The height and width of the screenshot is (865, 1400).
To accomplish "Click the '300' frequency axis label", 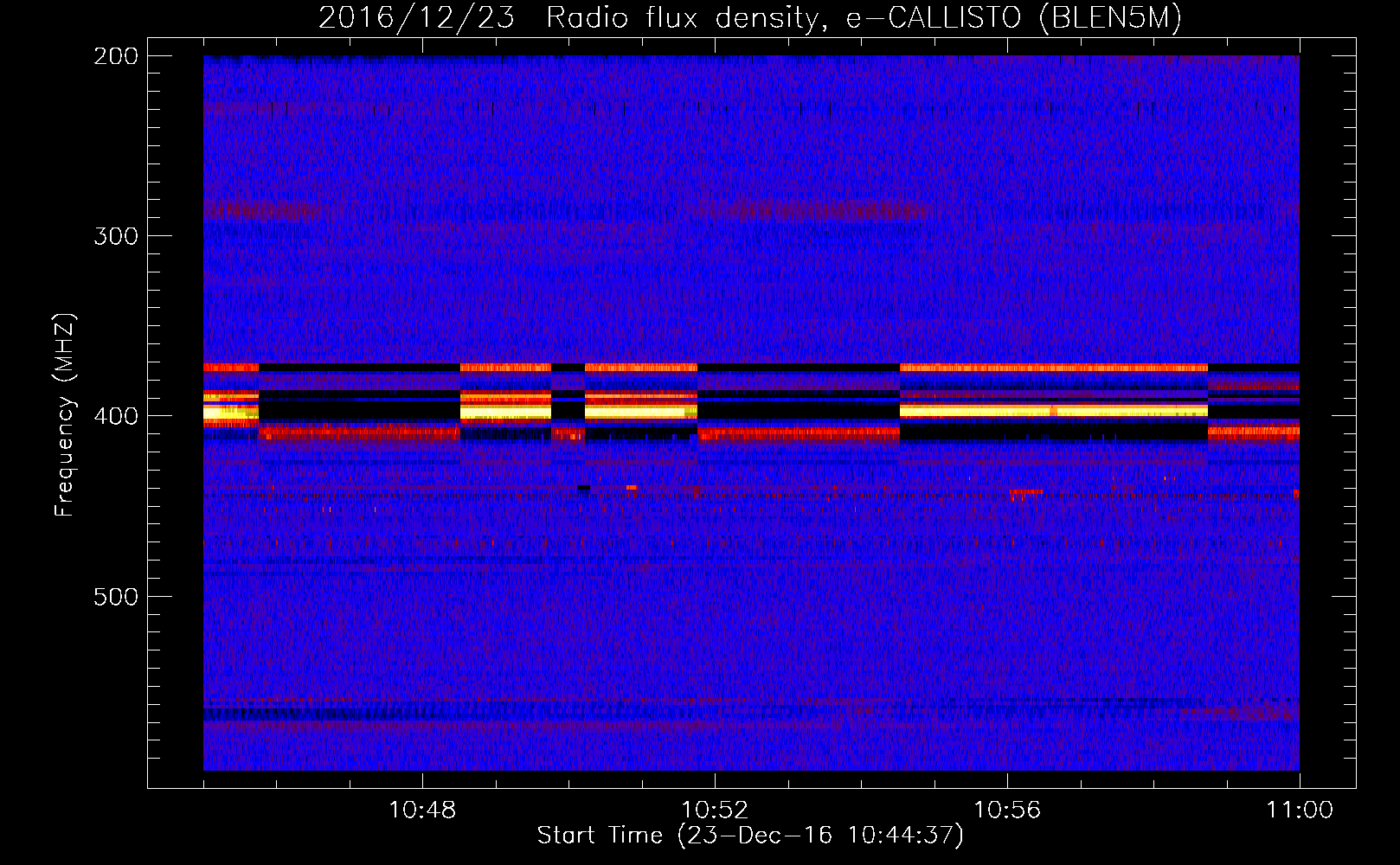I will click(116, 236).
